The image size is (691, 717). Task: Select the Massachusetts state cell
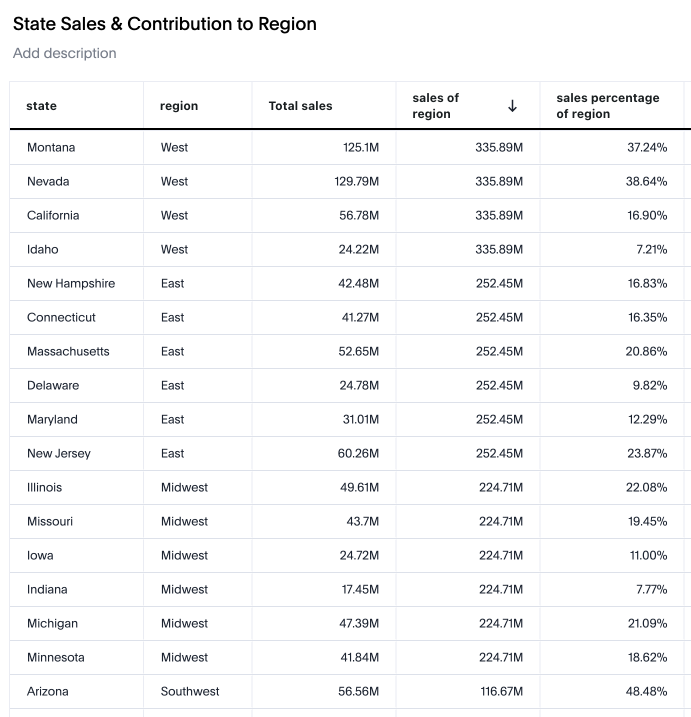tap(68, 352)
